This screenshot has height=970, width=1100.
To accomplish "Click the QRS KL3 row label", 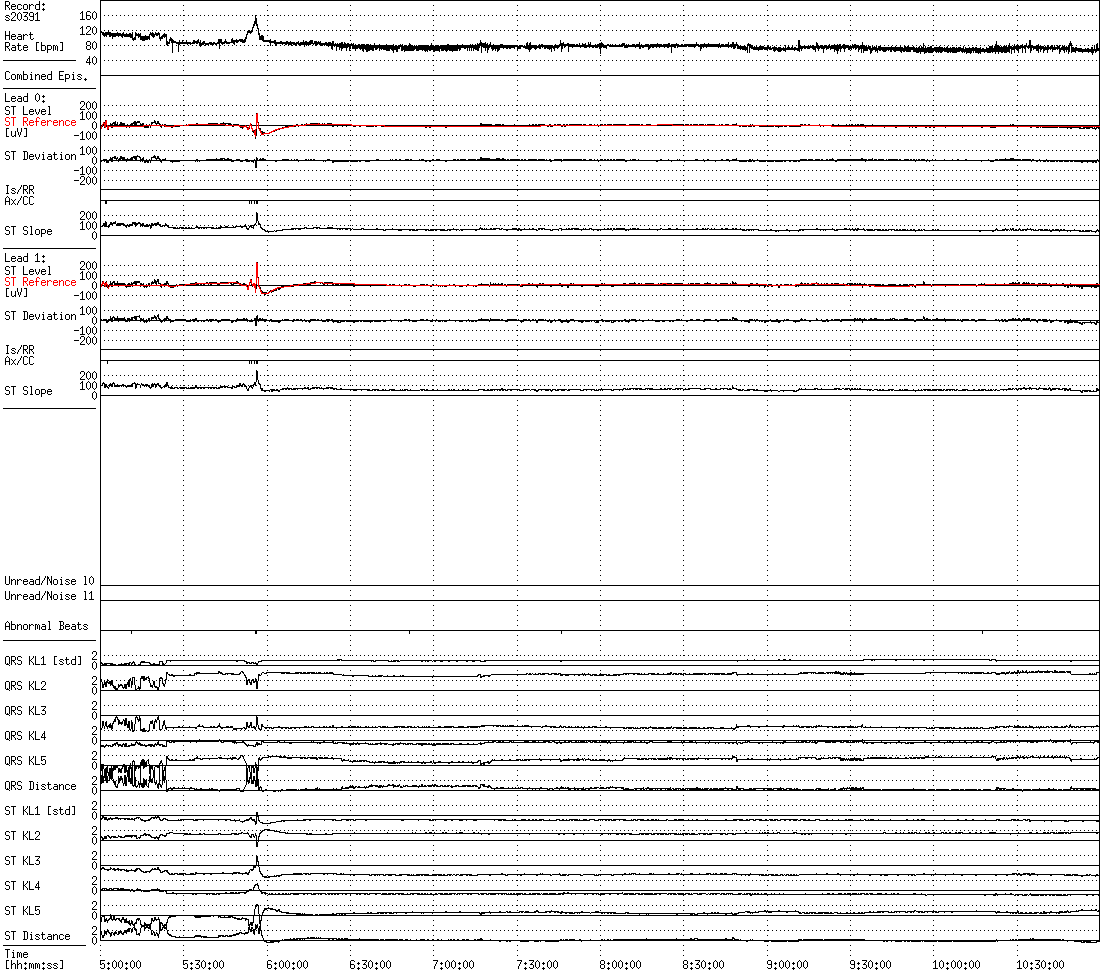I will [25, 711].
